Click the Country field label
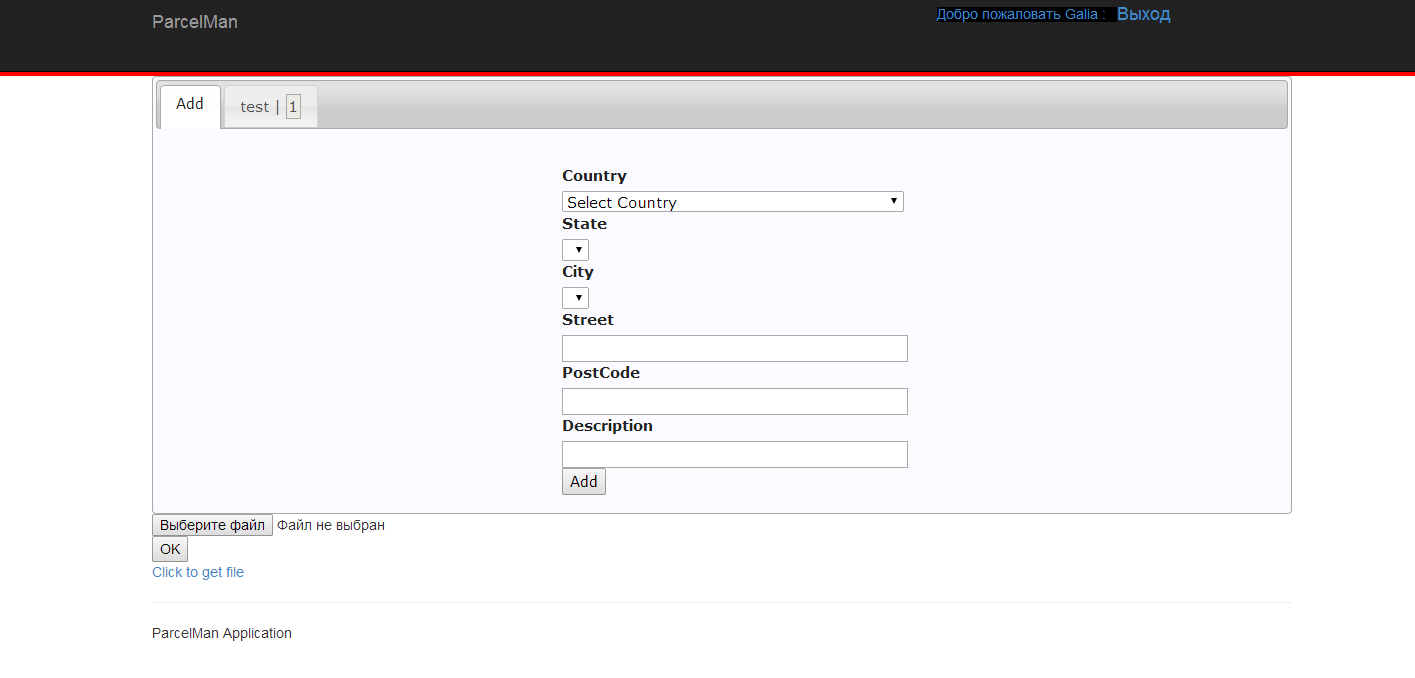The image size is (1415, 678). pyautogui.click(x=594, y=176)
